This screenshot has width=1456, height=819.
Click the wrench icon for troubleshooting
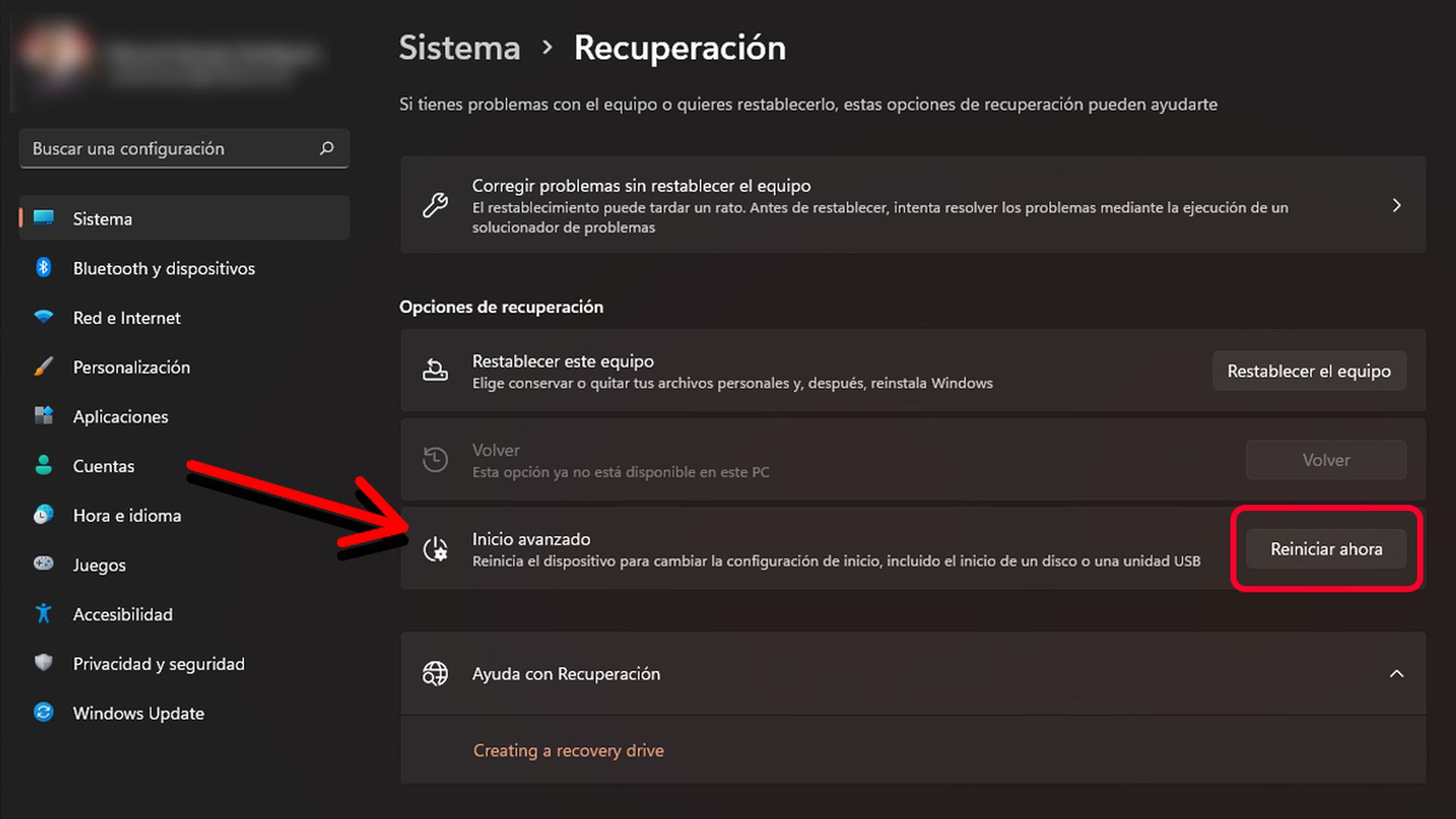click(435, 205)
